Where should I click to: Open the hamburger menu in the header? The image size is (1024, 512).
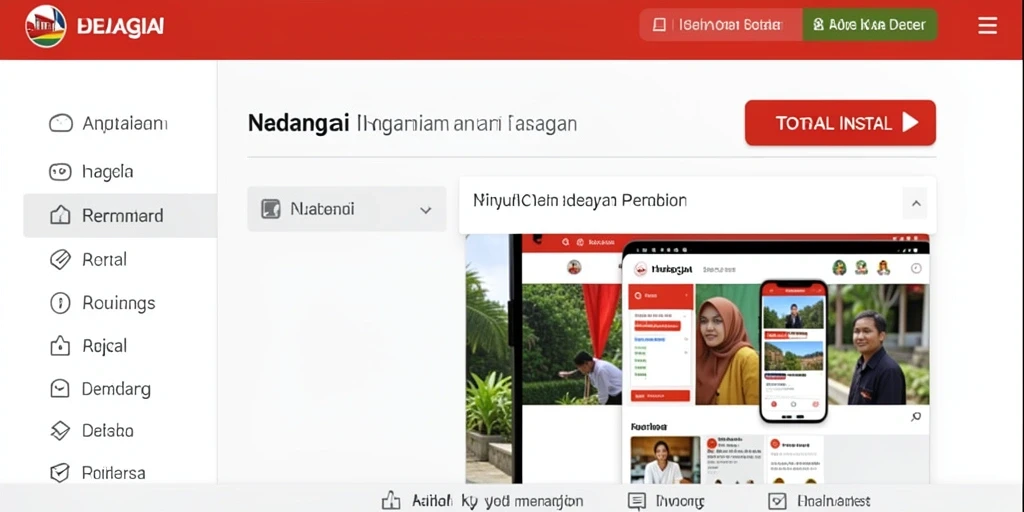coord(987,25)
